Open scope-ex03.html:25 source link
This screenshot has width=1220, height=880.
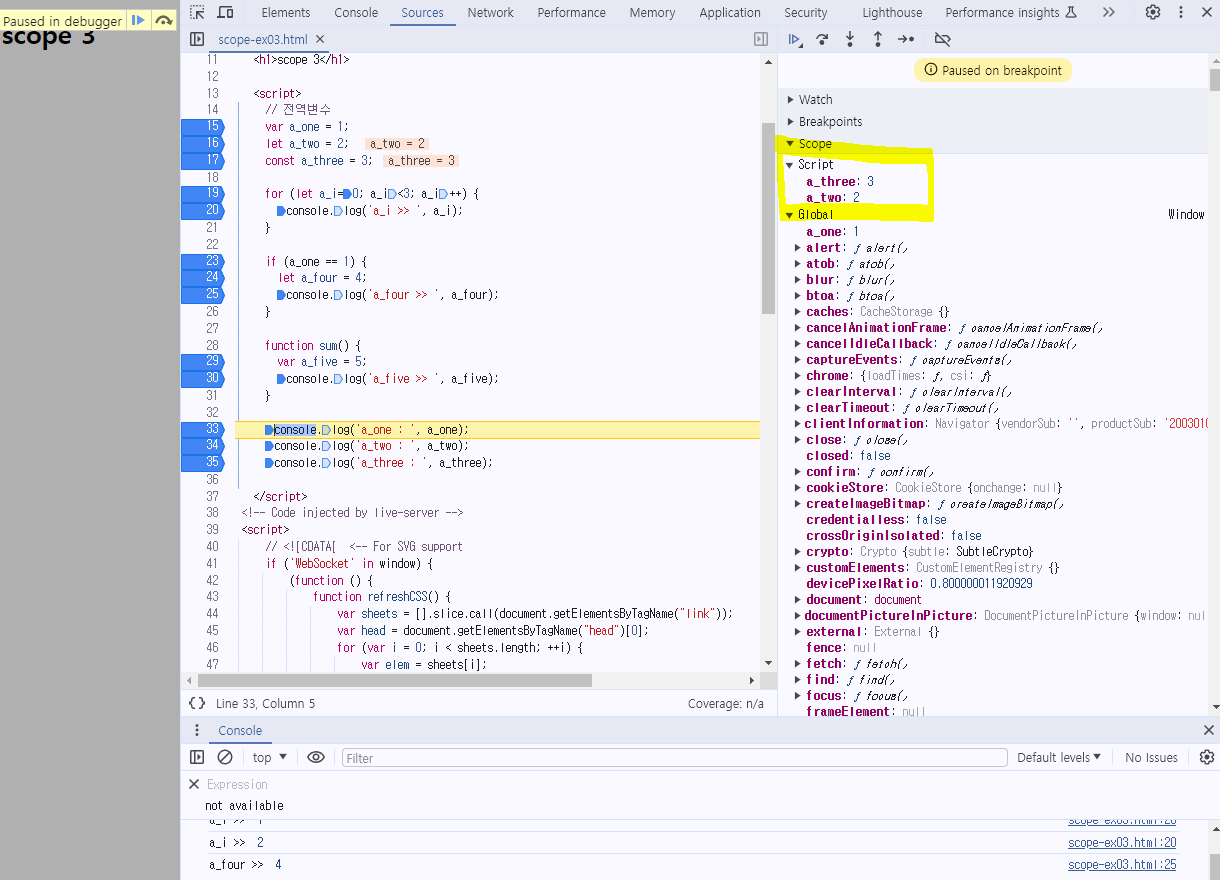pos(1122,864)
